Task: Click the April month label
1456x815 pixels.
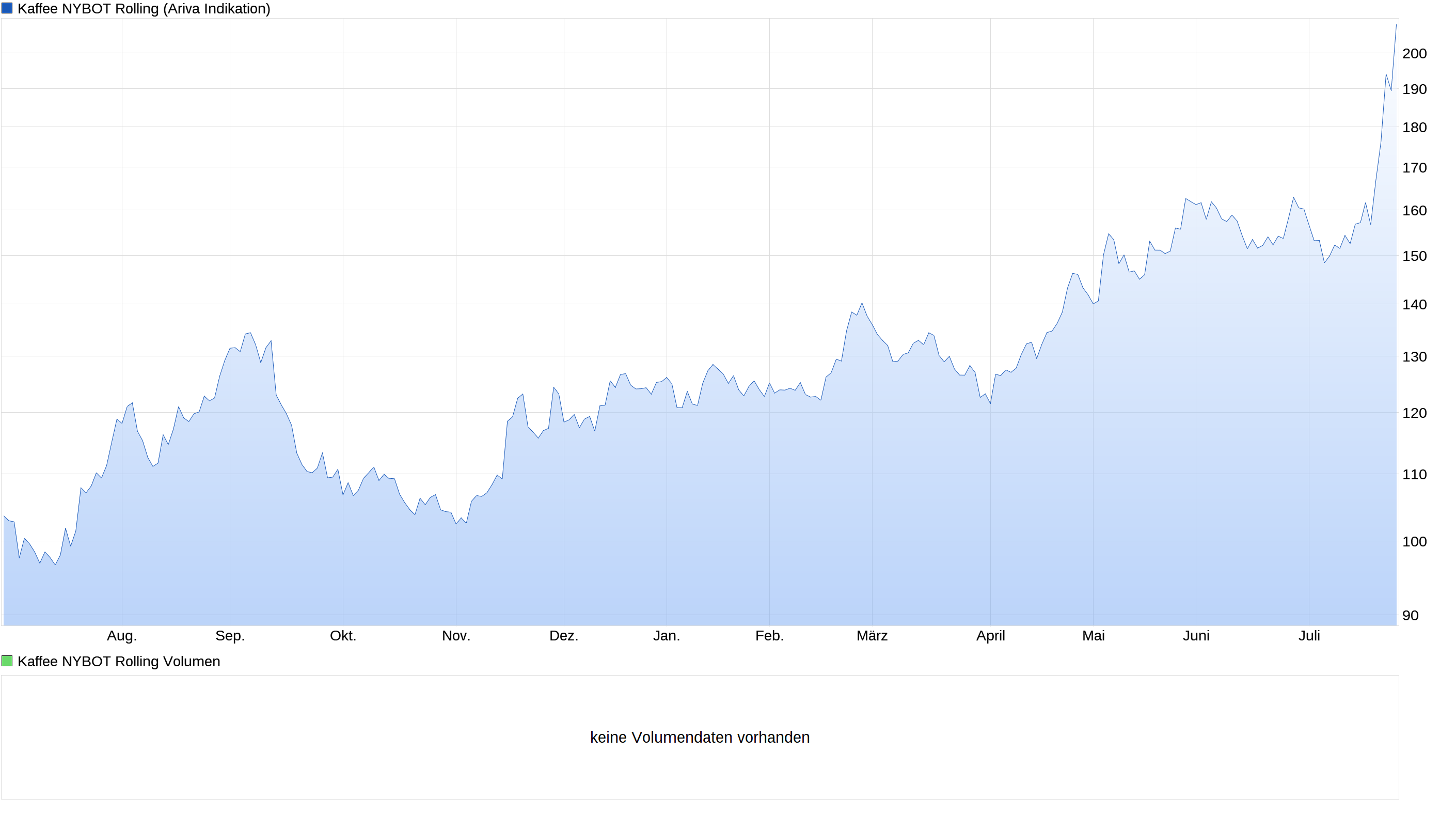Action: pos(990,636)
